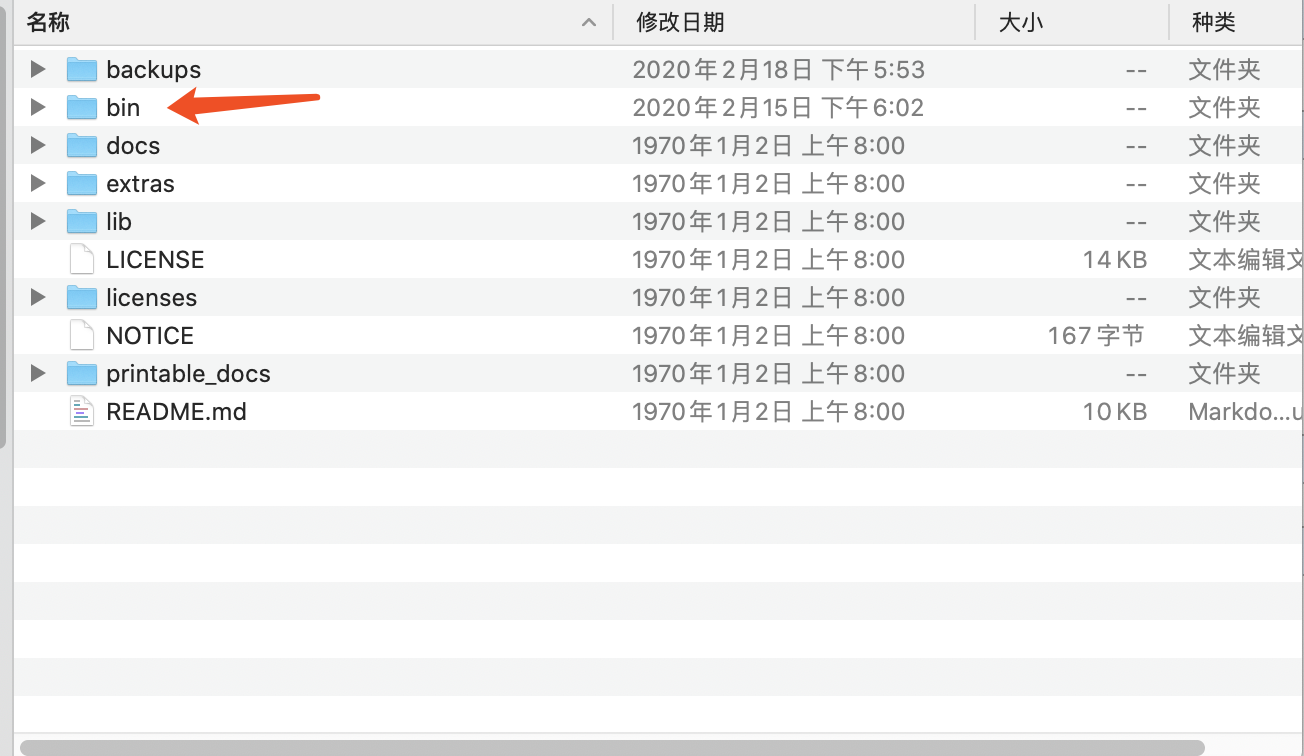The height and width of the screenshot is (756, 1304).
Task: Expand the printable_docs folder disclosure triangle
Action: [x=38, y=373]
